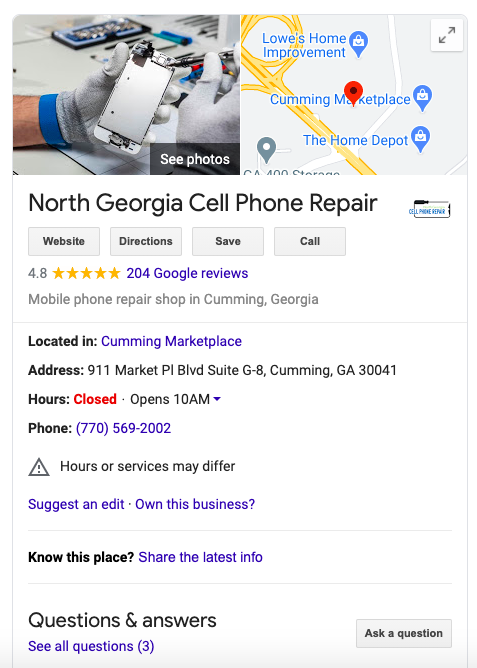Click the five-star rating stars
The image size is (477, 668).
coord(86,273)
